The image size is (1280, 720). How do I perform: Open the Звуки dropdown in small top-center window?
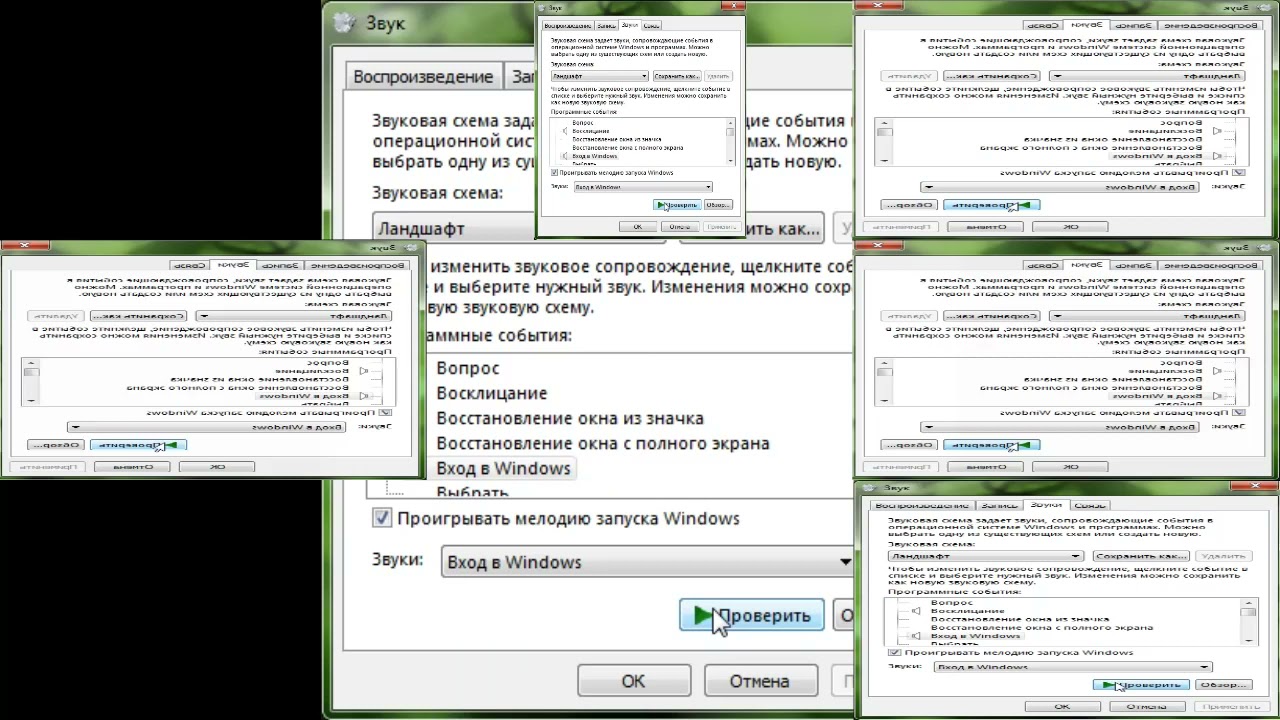(x=643, y=187)
